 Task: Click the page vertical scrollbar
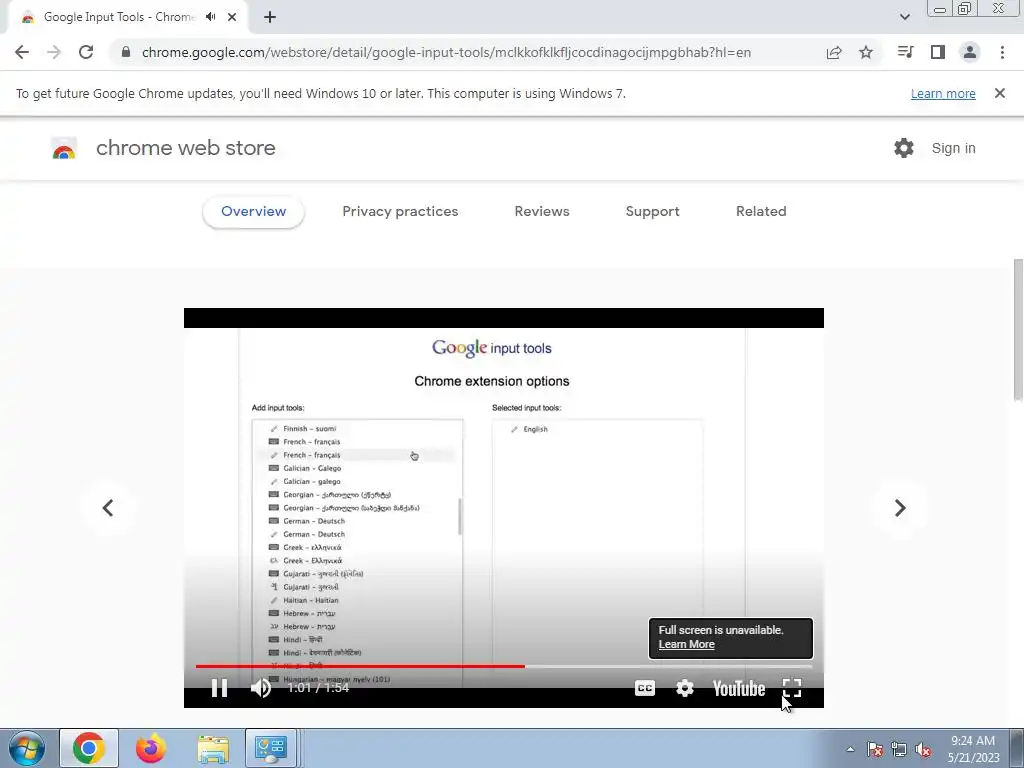point(1018,330)
